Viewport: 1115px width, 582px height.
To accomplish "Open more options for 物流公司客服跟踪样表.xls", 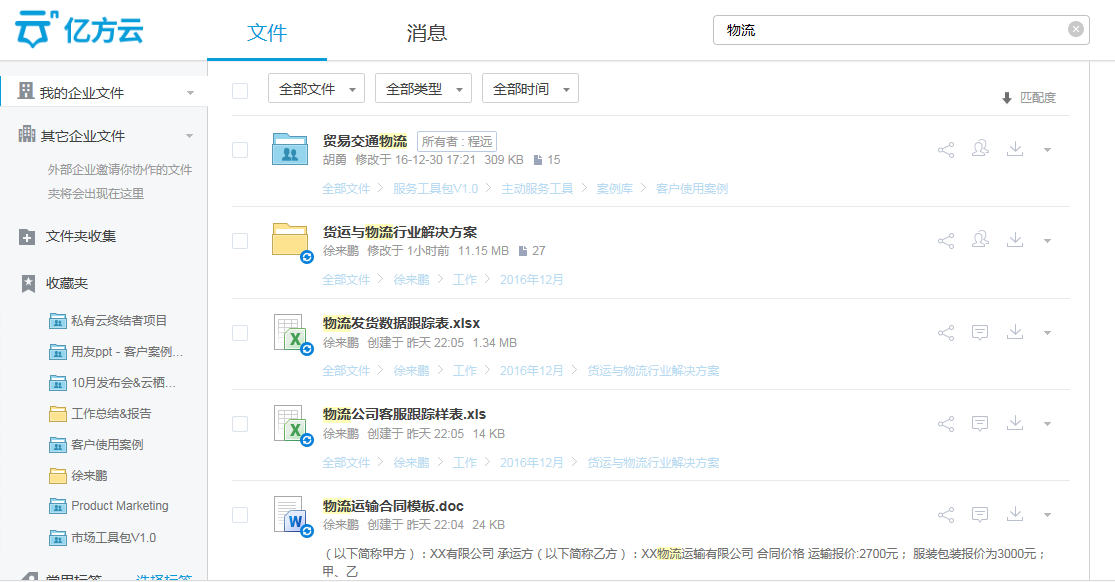I will (1048, 422).
